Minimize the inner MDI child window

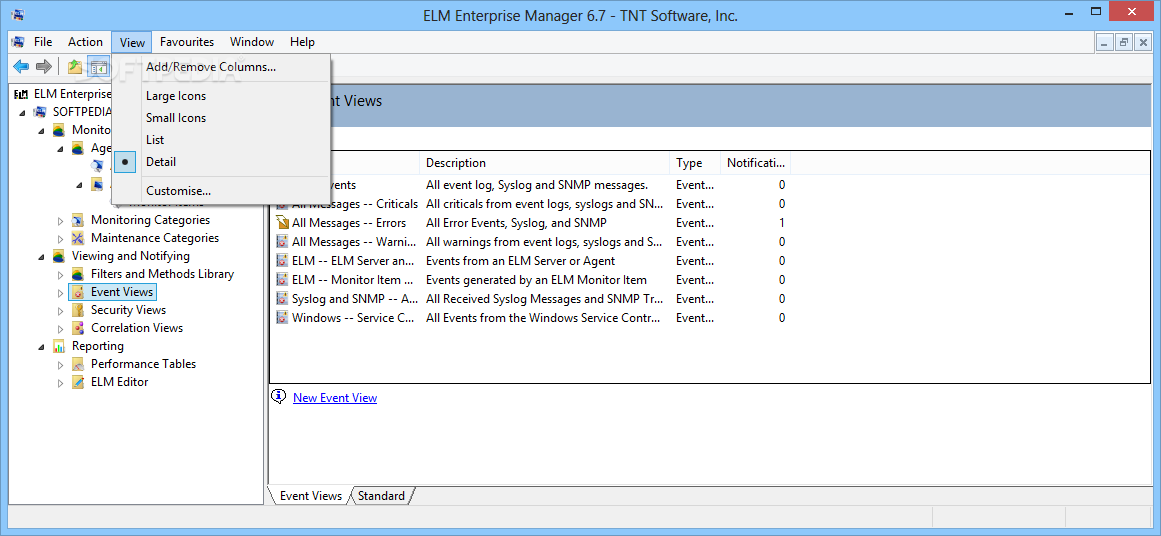coord(1105,42)
